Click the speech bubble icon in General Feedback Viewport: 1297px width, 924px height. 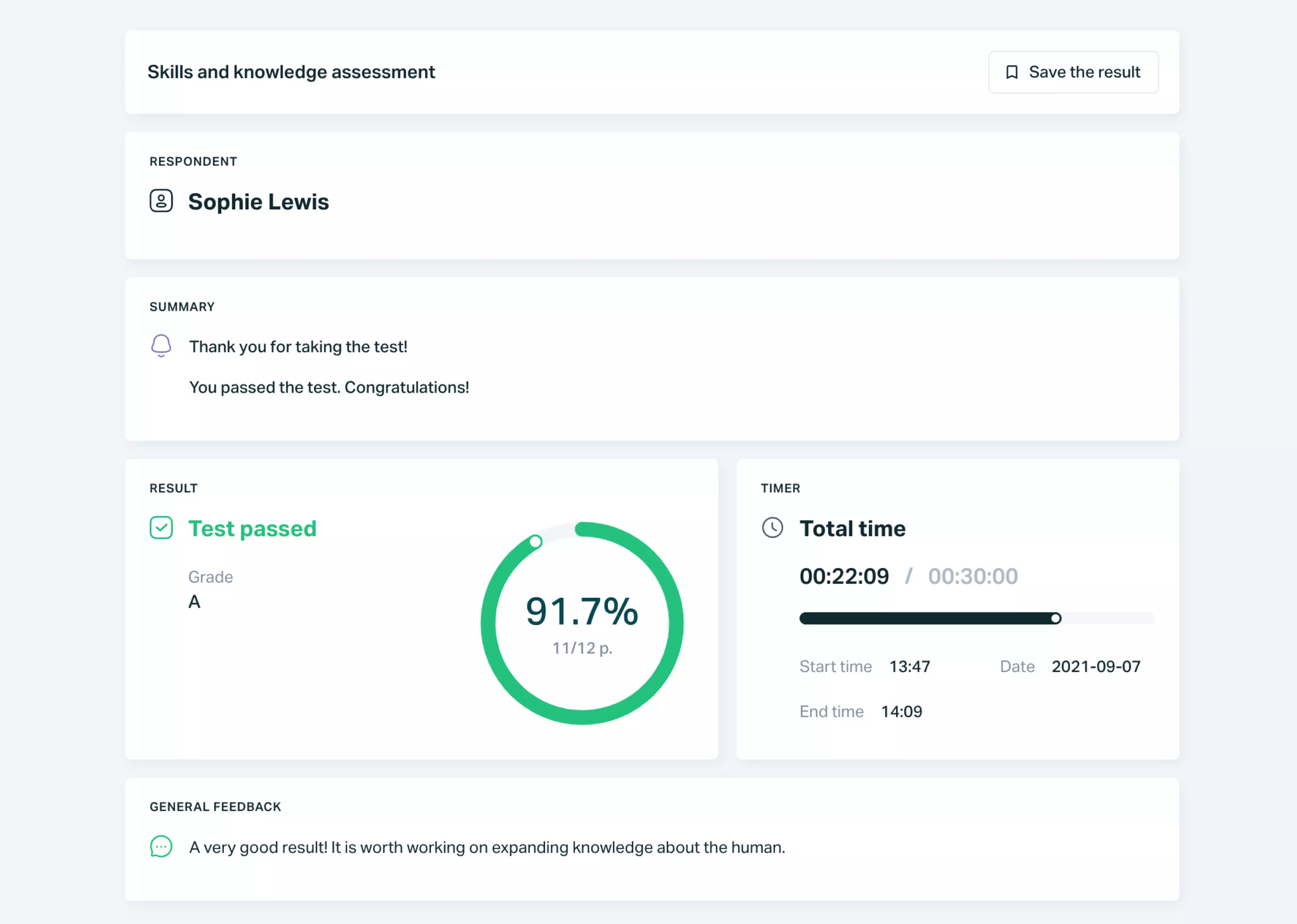[x=161, y=847]
